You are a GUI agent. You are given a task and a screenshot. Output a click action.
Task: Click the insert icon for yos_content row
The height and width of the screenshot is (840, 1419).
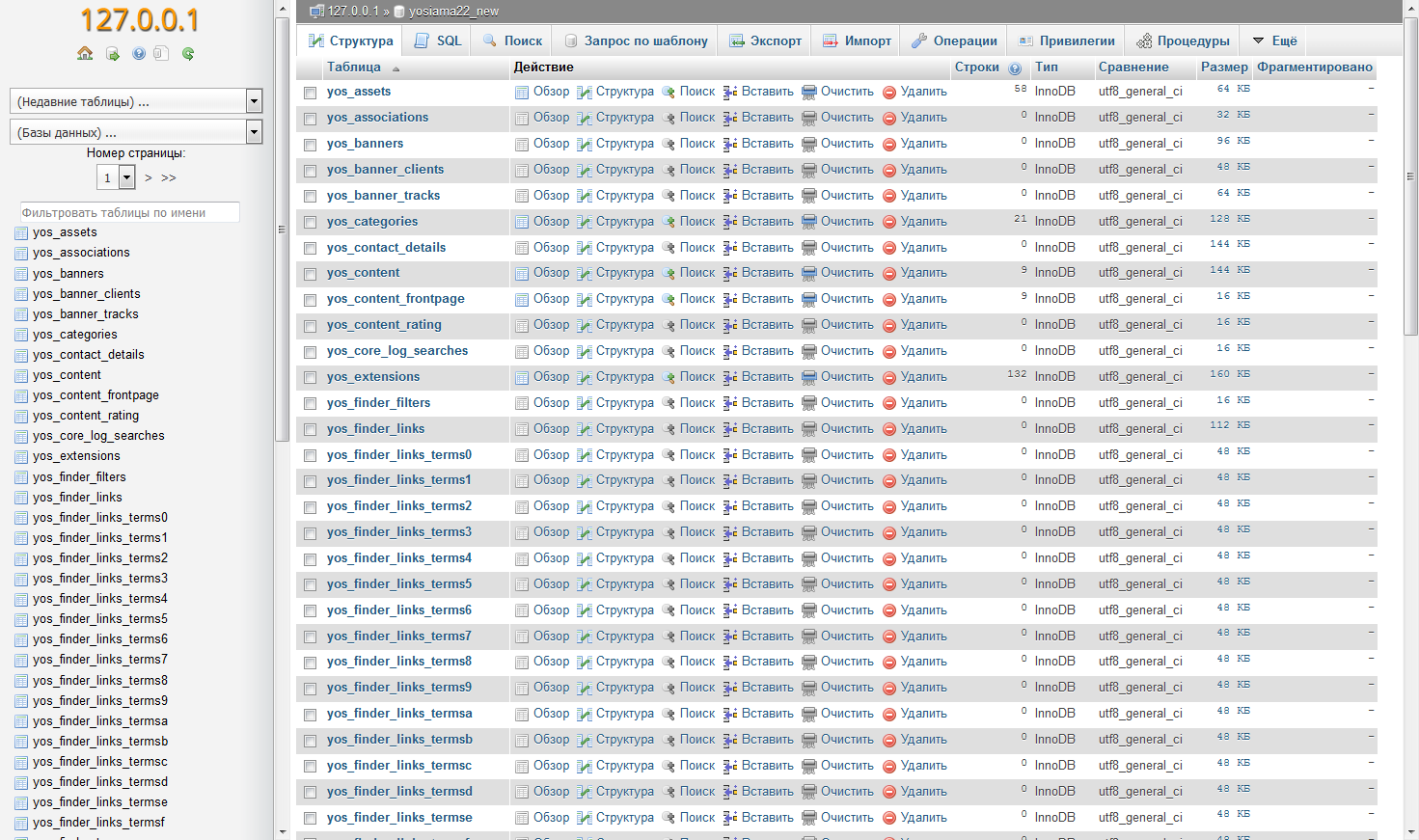(x=730, y=274)
